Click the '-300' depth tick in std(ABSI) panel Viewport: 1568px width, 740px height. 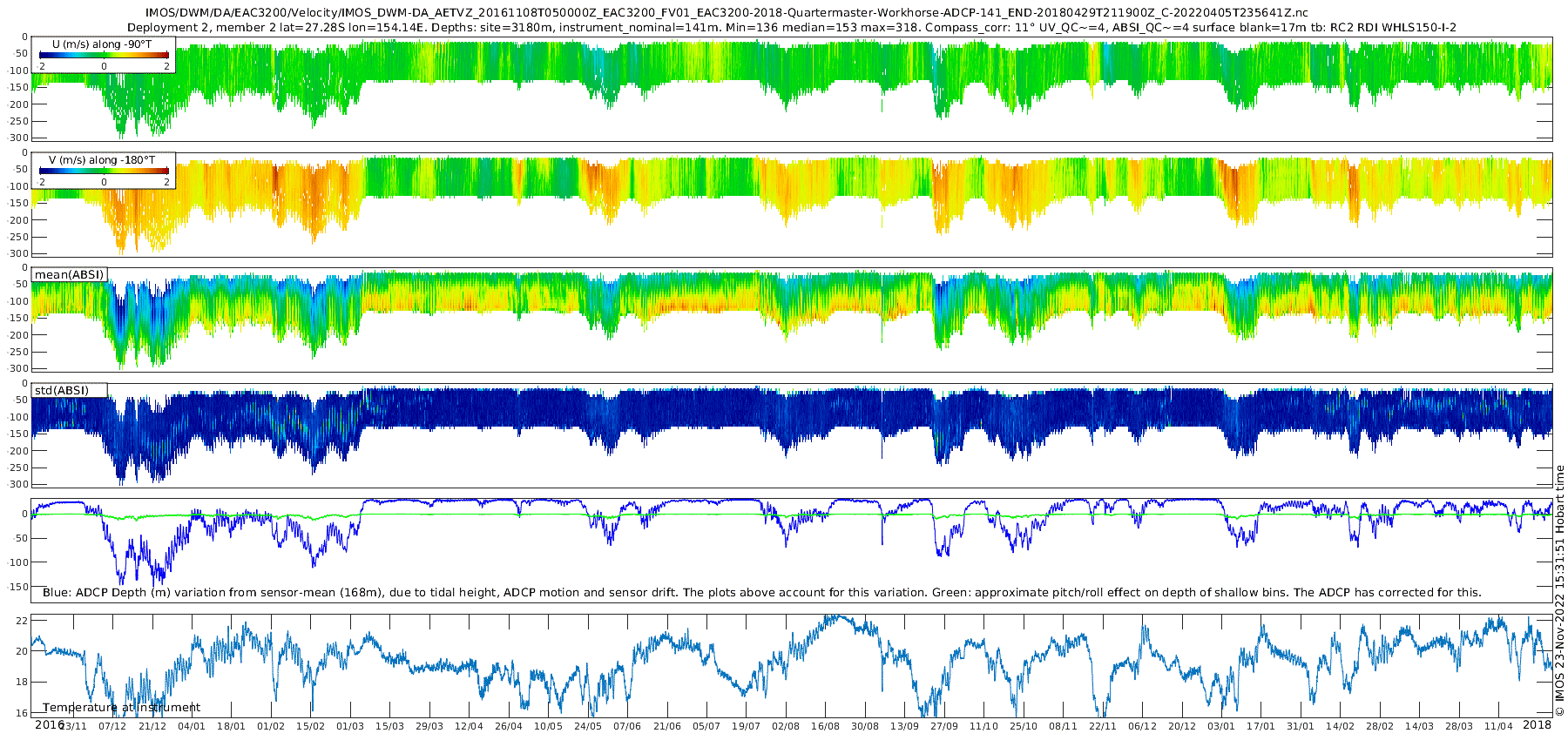(18, 484)
